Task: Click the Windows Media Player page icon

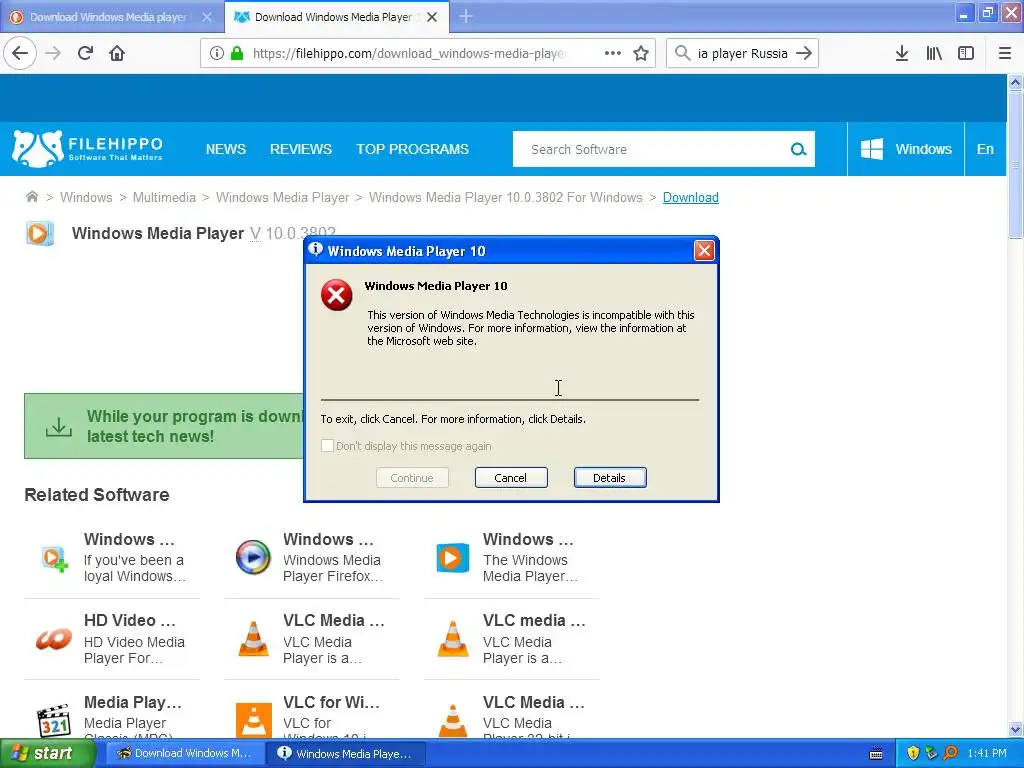Action: (39, 233)
